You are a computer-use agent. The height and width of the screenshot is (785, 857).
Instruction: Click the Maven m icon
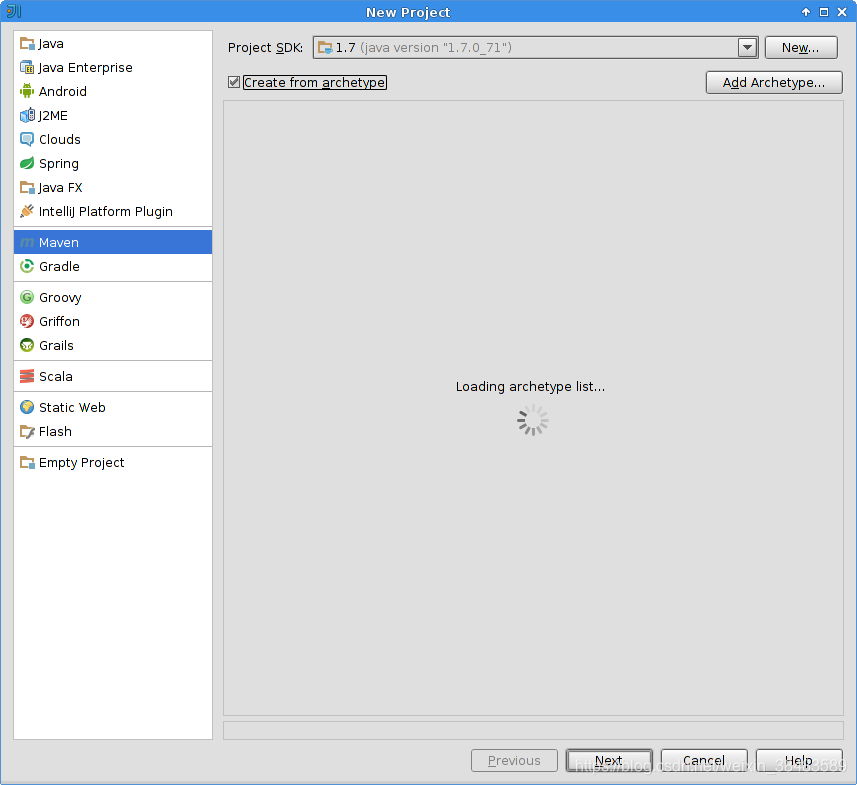(x=27, y=242)
